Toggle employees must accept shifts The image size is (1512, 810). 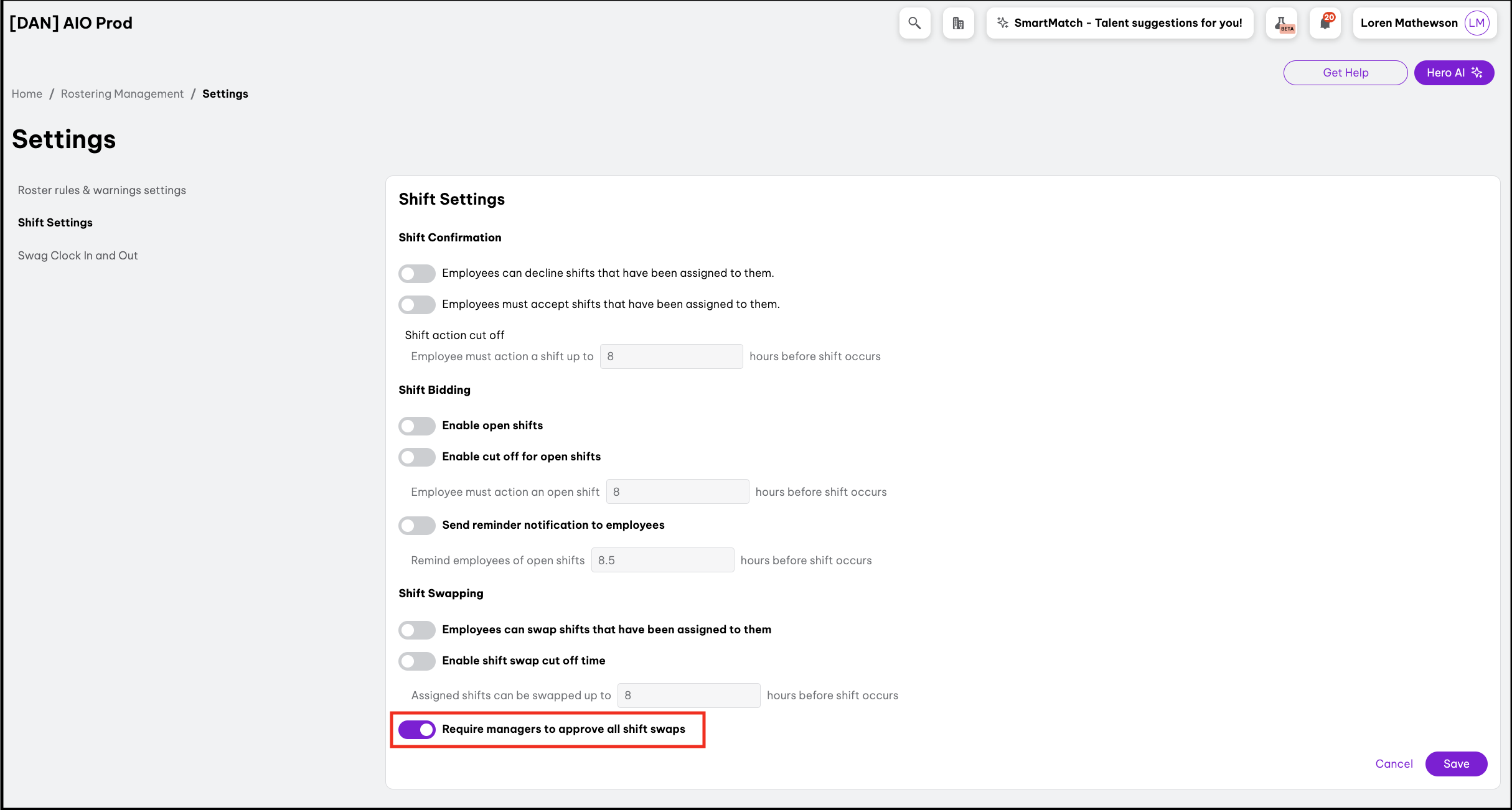pos(416,305)
